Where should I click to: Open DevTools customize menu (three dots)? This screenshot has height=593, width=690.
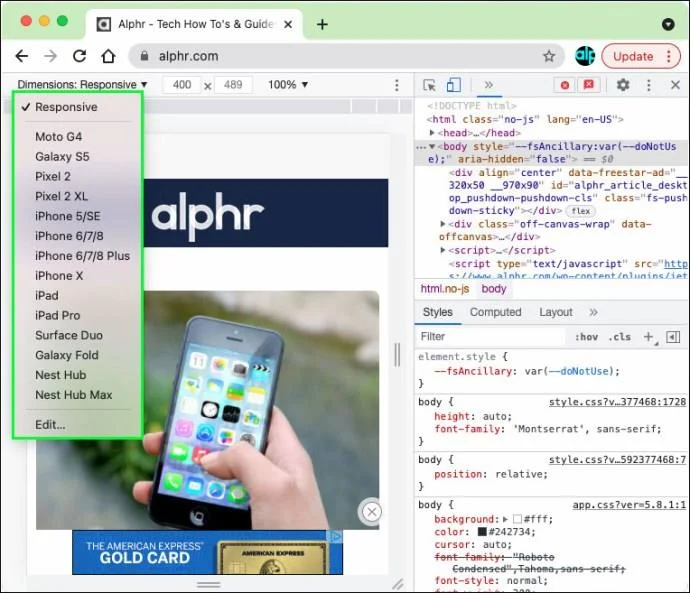coord(649,85)
